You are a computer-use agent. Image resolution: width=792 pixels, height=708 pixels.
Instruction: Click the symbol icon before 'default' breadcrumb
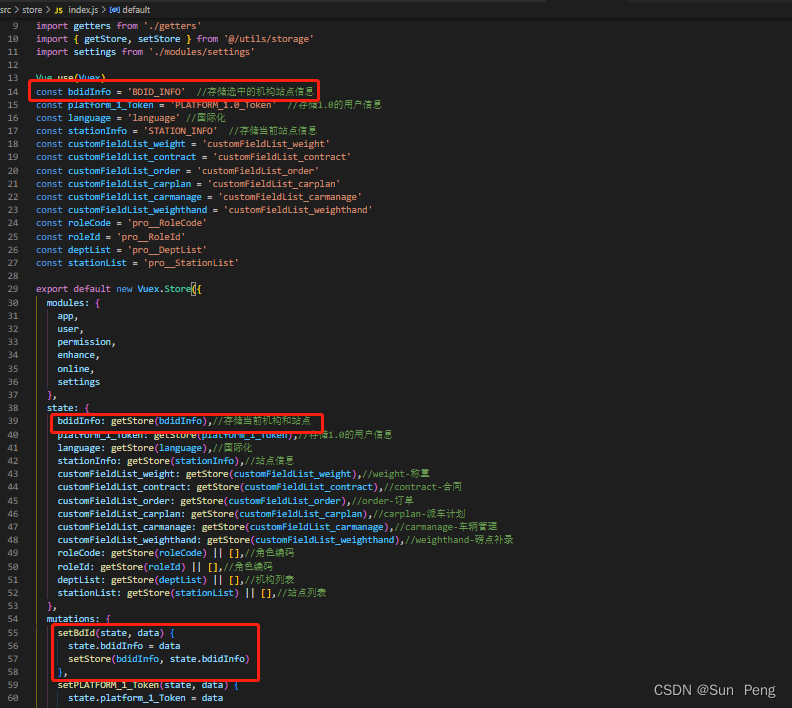tap(115, 10)
